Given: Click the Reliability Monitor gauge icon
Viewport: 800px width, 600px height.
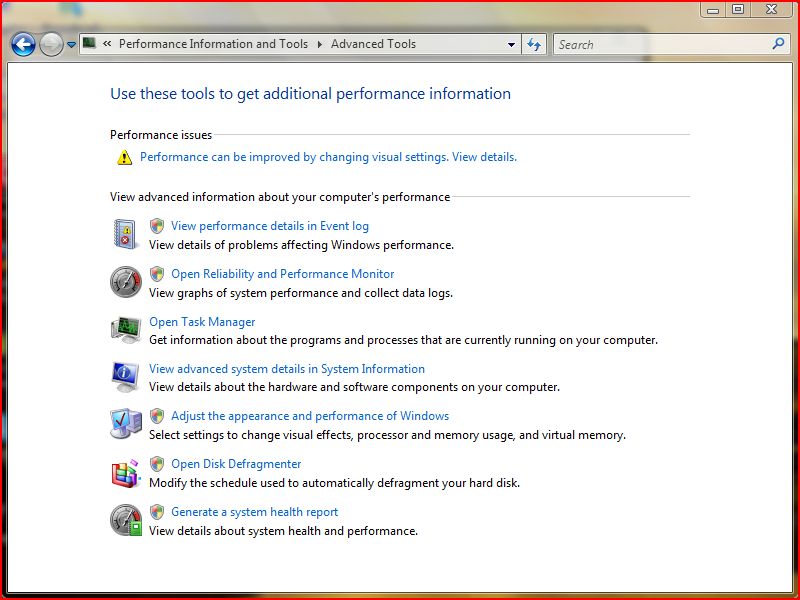Looking at the screenshot, I should click(126, 282).
